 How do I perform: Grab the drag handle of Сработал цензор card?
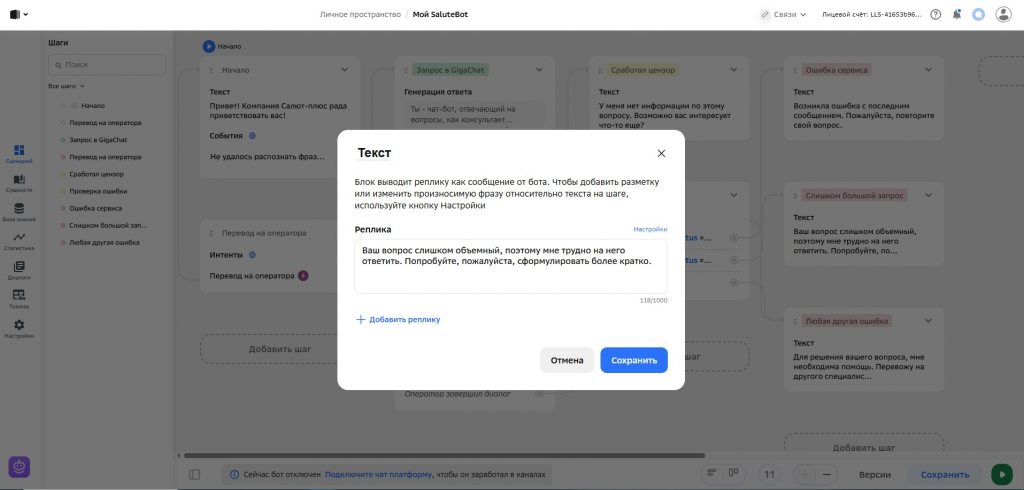pyautogui.click(x=600, y=70)
